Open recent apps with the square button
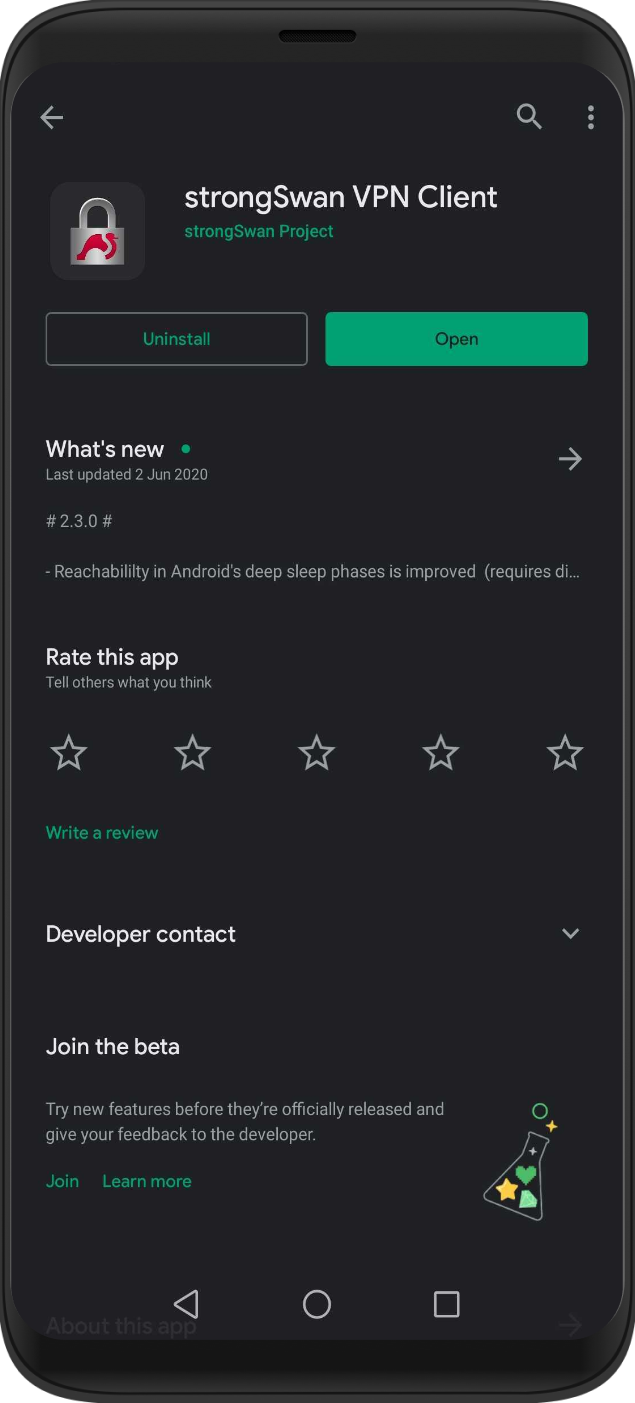Screen dimensions: 635x1403 [446, 1304]
